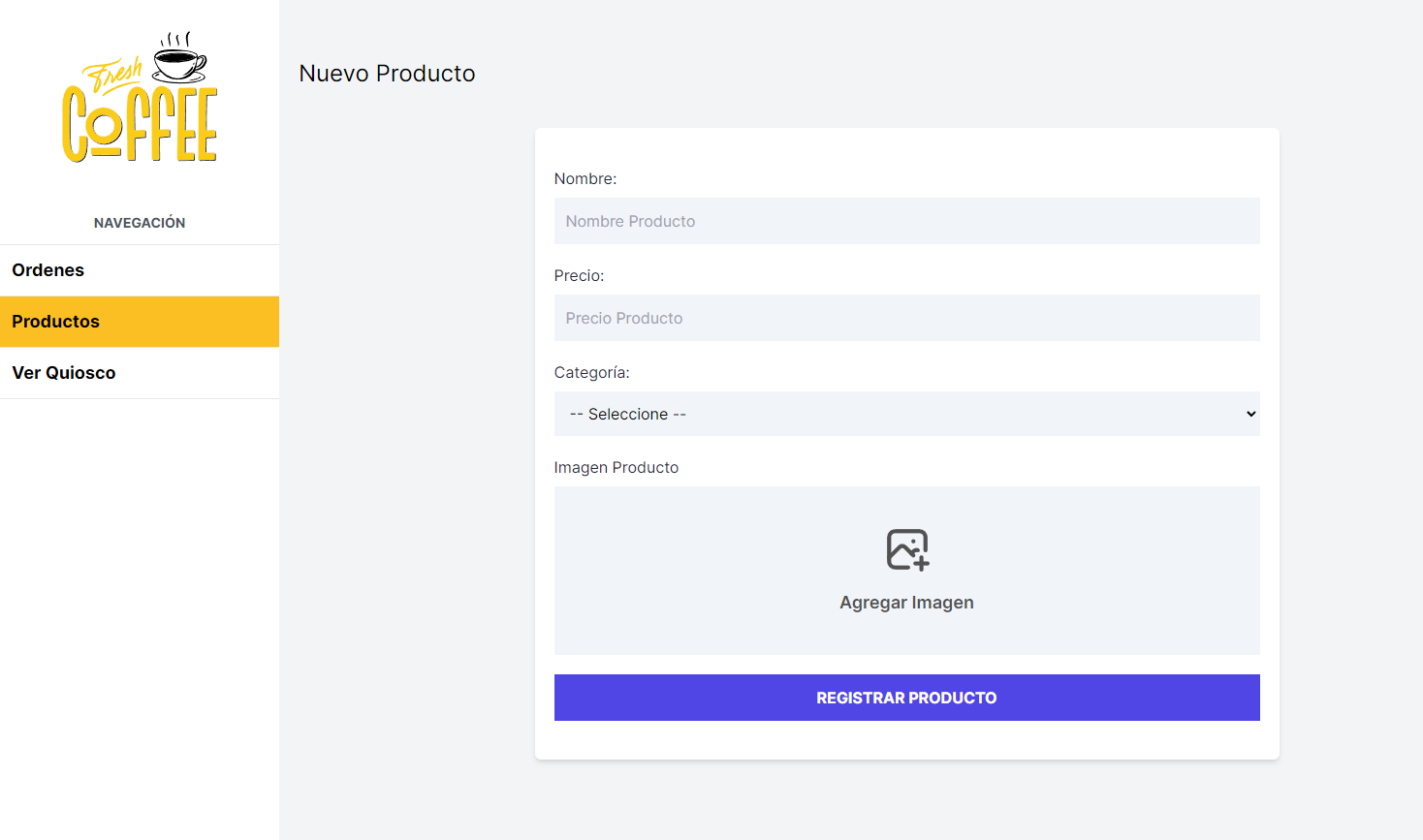Click the NAVEGACIÓN sidebar label
This screenshot has width=1423, height=840.
(140, 223)
